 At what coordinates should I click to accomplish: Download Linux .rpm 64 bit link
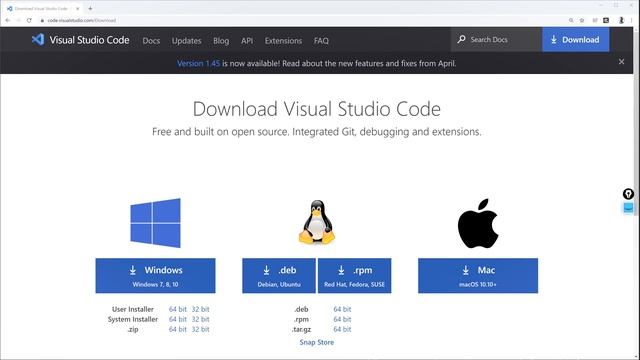pyautogui.click(x=342, y=319)
